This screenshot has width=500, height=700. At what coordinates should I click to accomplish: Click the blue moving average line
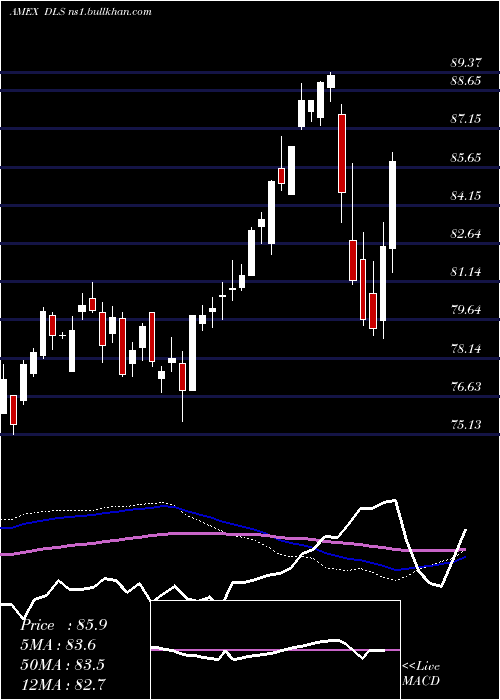point(232,525)
